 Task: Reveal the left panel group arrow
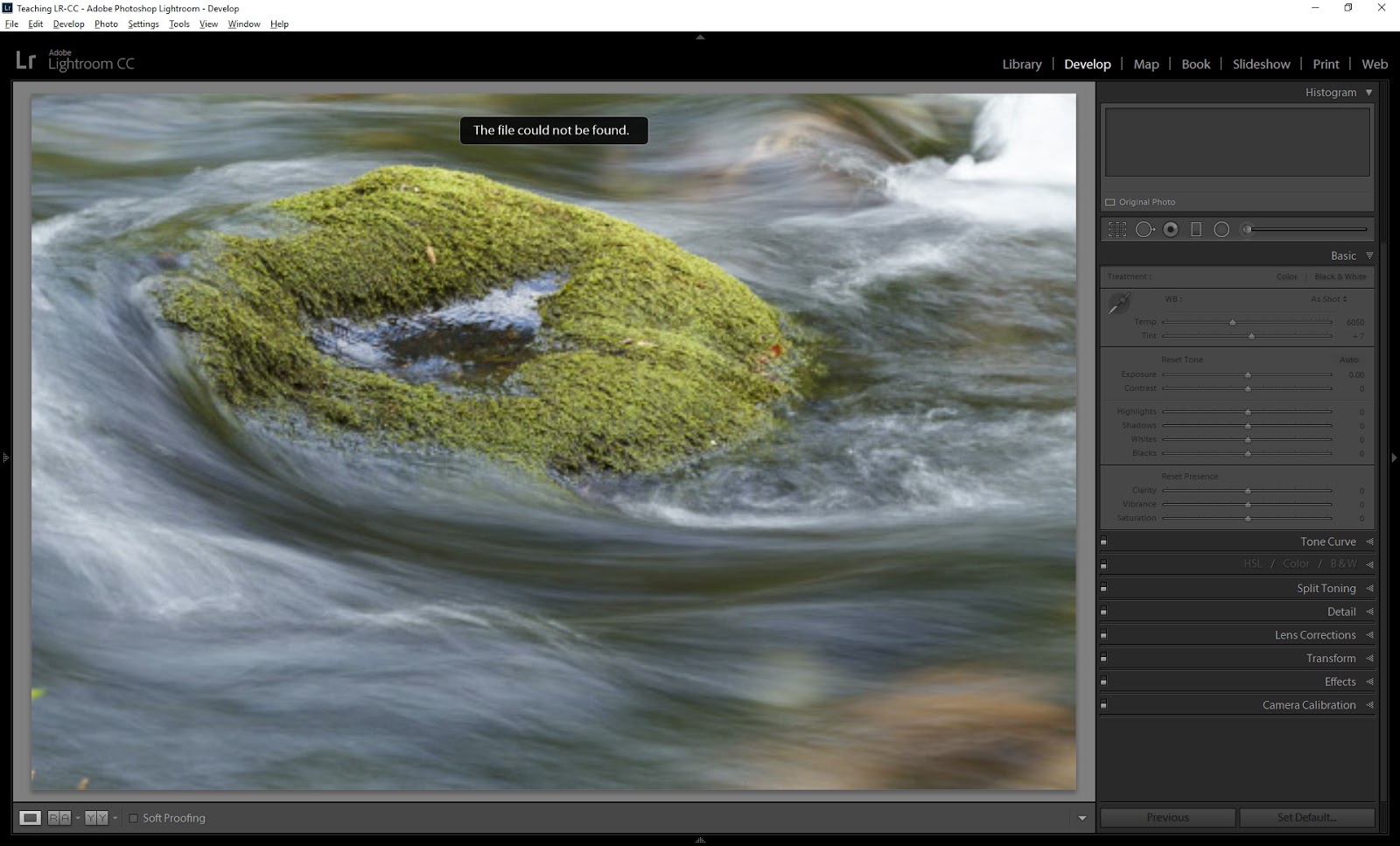coord(5,458)
